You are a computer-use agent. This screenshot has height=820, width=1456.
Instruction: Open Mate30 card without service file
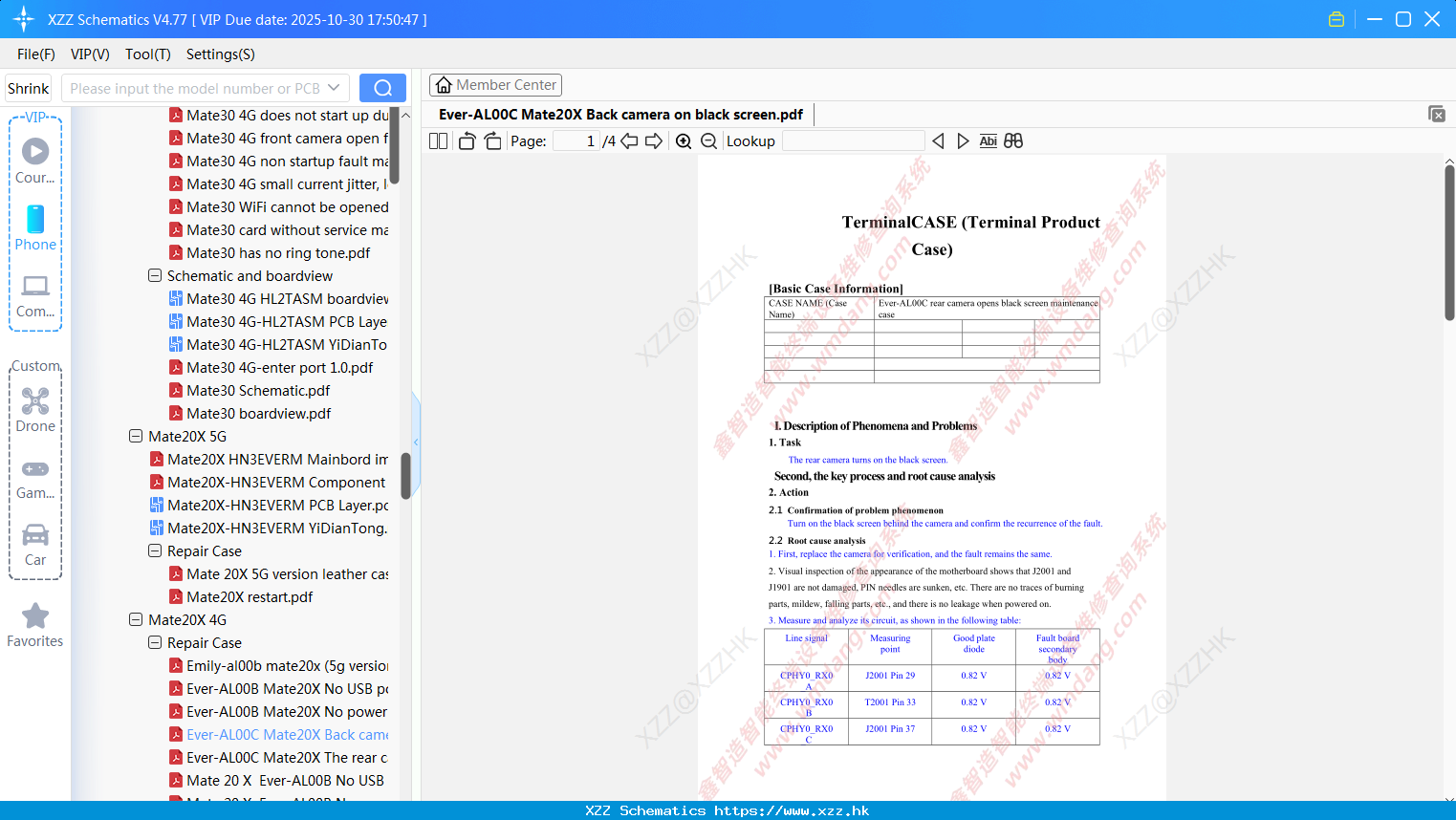pyautogui.click(x=288, y=229)
